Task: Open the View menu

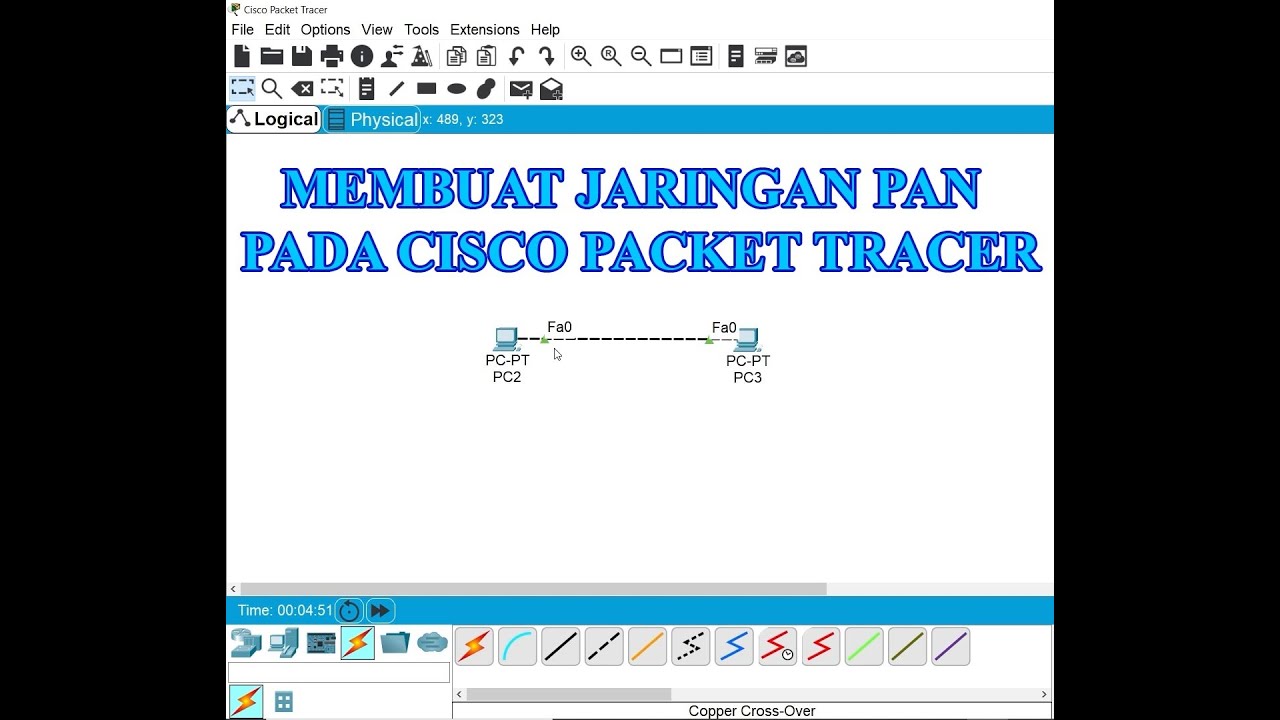Action: 377,30
